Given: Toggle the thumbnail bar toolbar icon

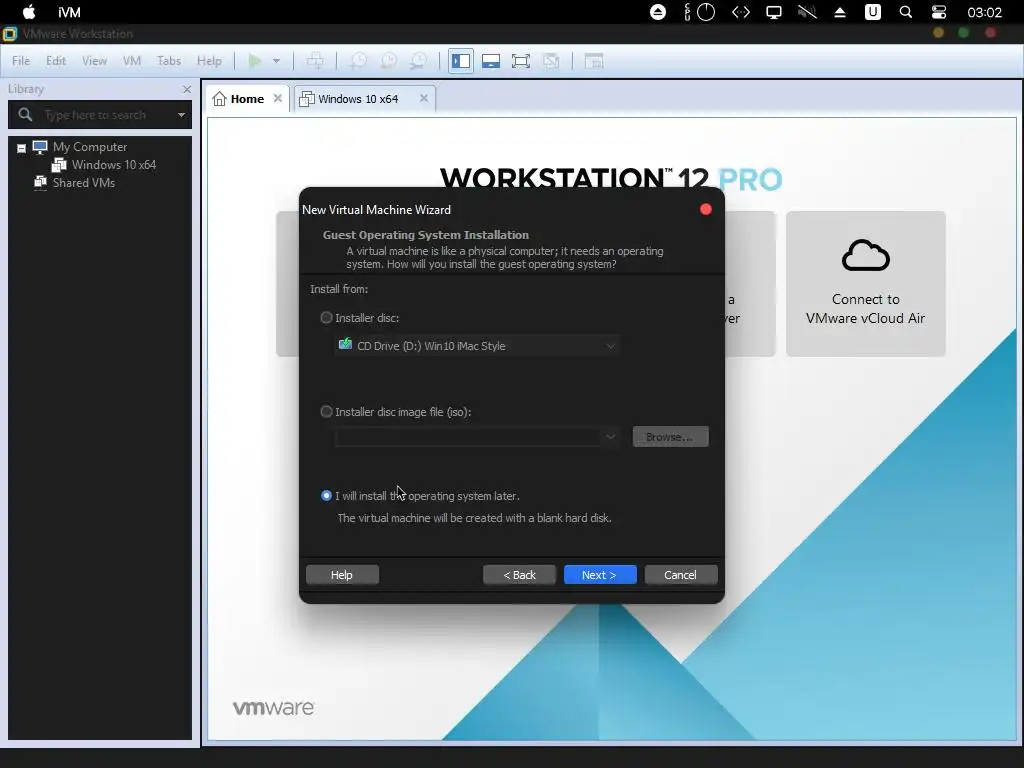Looking at the screenshot, I should click(x=491, y=61).
